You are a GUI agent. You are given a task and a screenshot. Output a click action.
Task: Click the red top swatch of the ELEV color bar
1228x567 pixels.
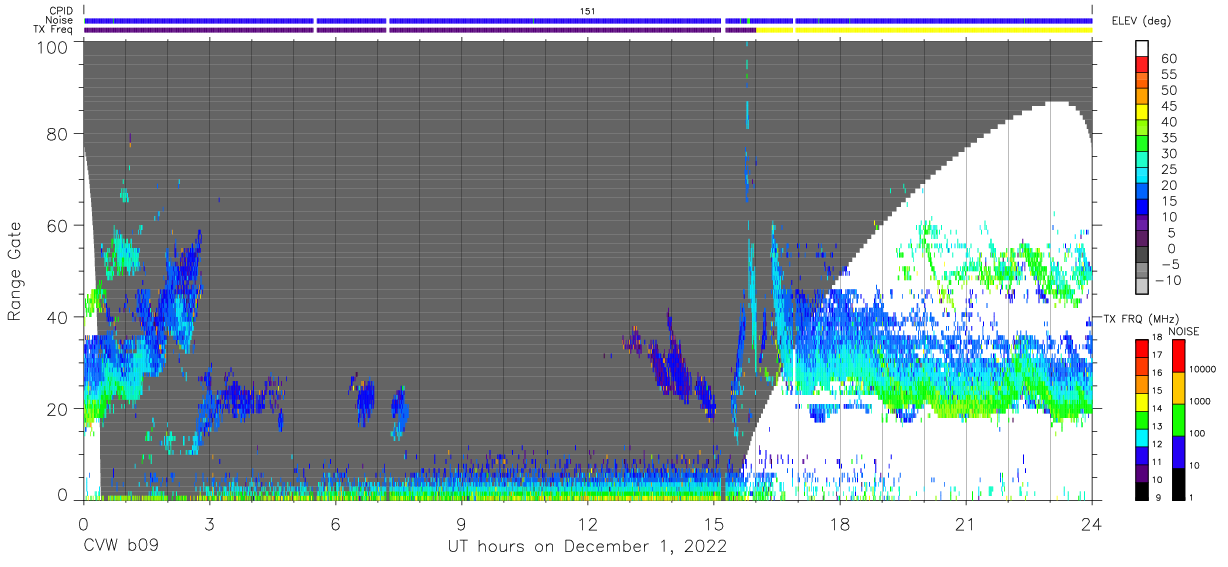point(1144,66)
